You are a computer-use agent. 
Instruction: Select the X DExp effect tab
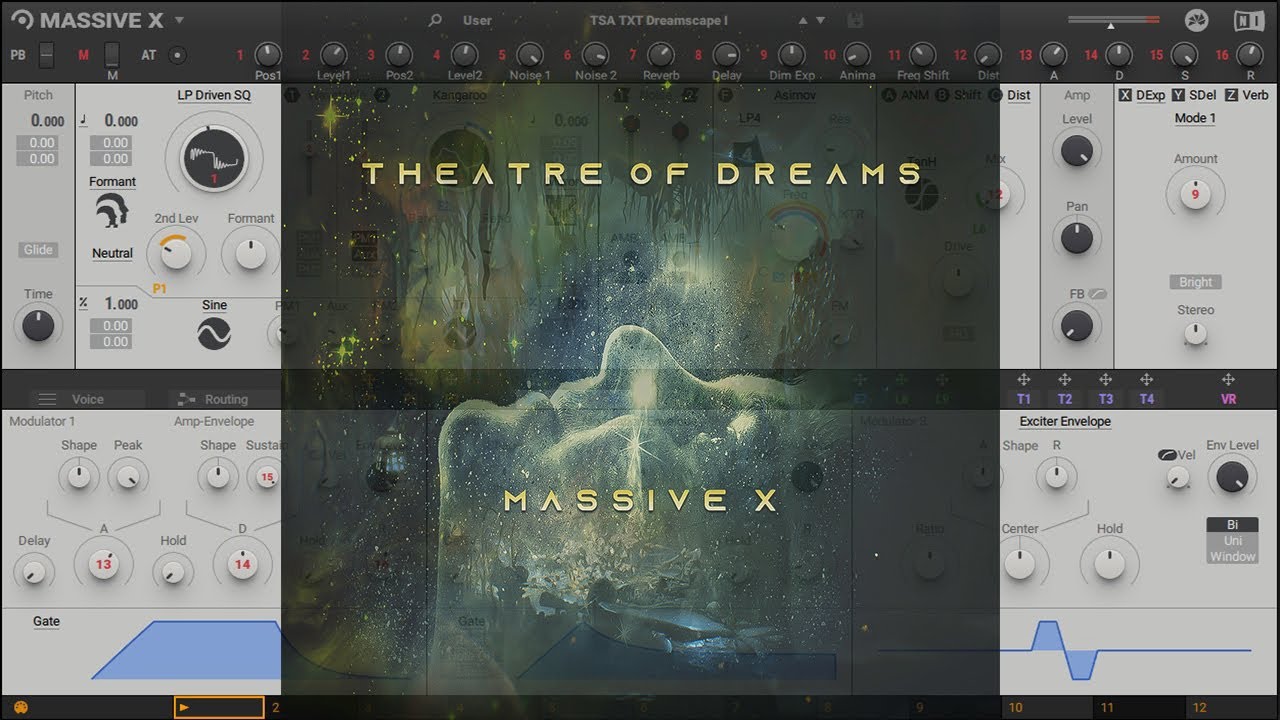point(1142,95)
